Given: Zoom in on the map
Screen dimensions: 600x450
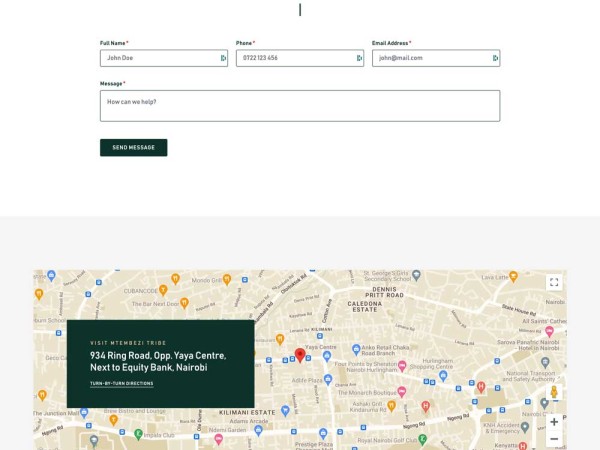Looking at the screenshot, I should click(554, 422).
